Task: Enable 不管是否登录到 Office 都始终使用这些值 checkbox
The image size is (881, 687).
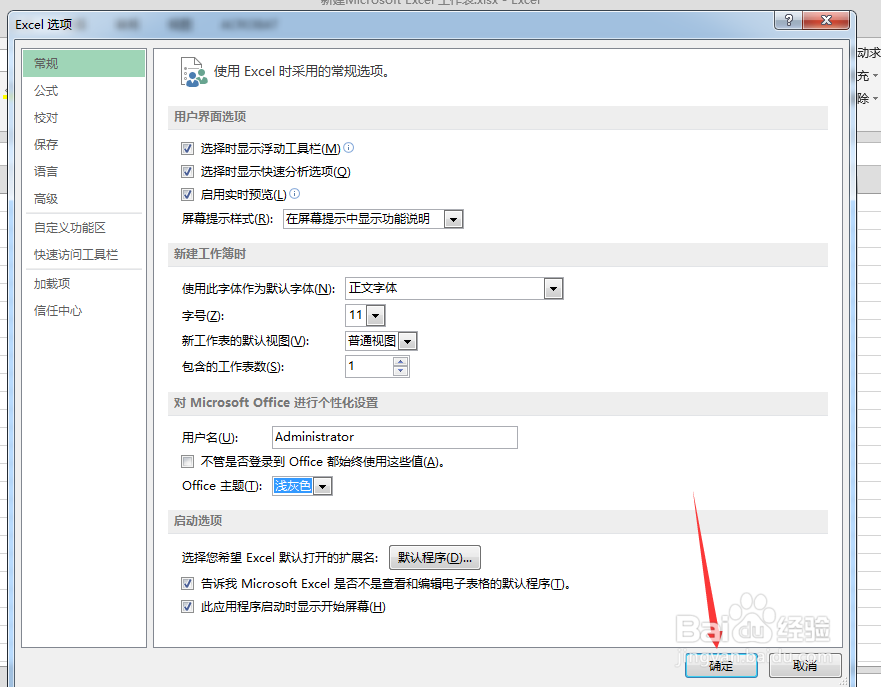Action: [188, 462]
